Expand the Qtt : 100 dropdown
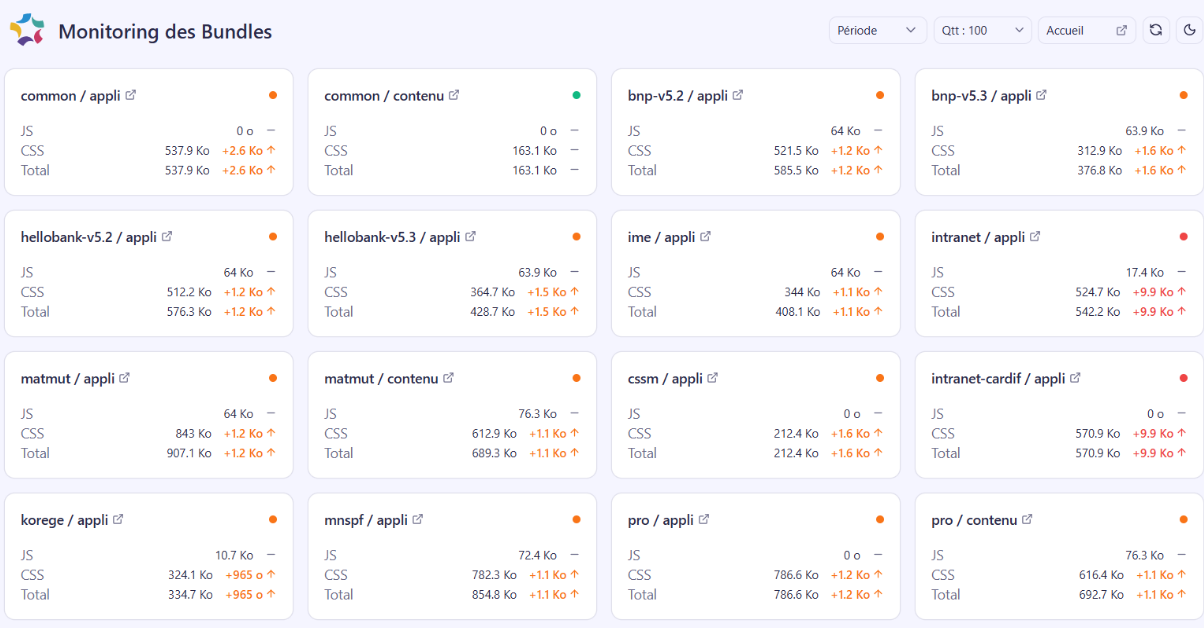 pos(983,31)
